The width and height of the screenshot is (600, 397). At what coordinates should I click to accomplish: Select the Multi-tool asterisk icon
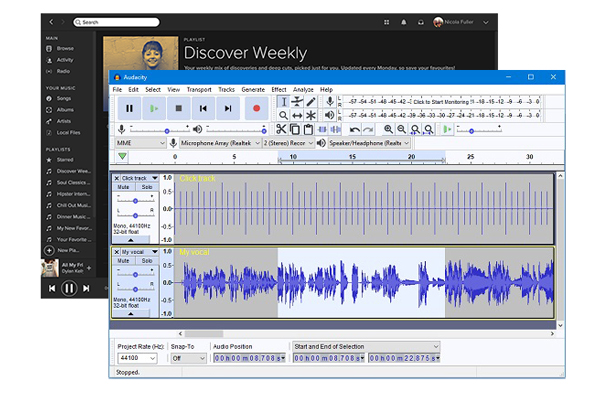[x=311, y=115]
